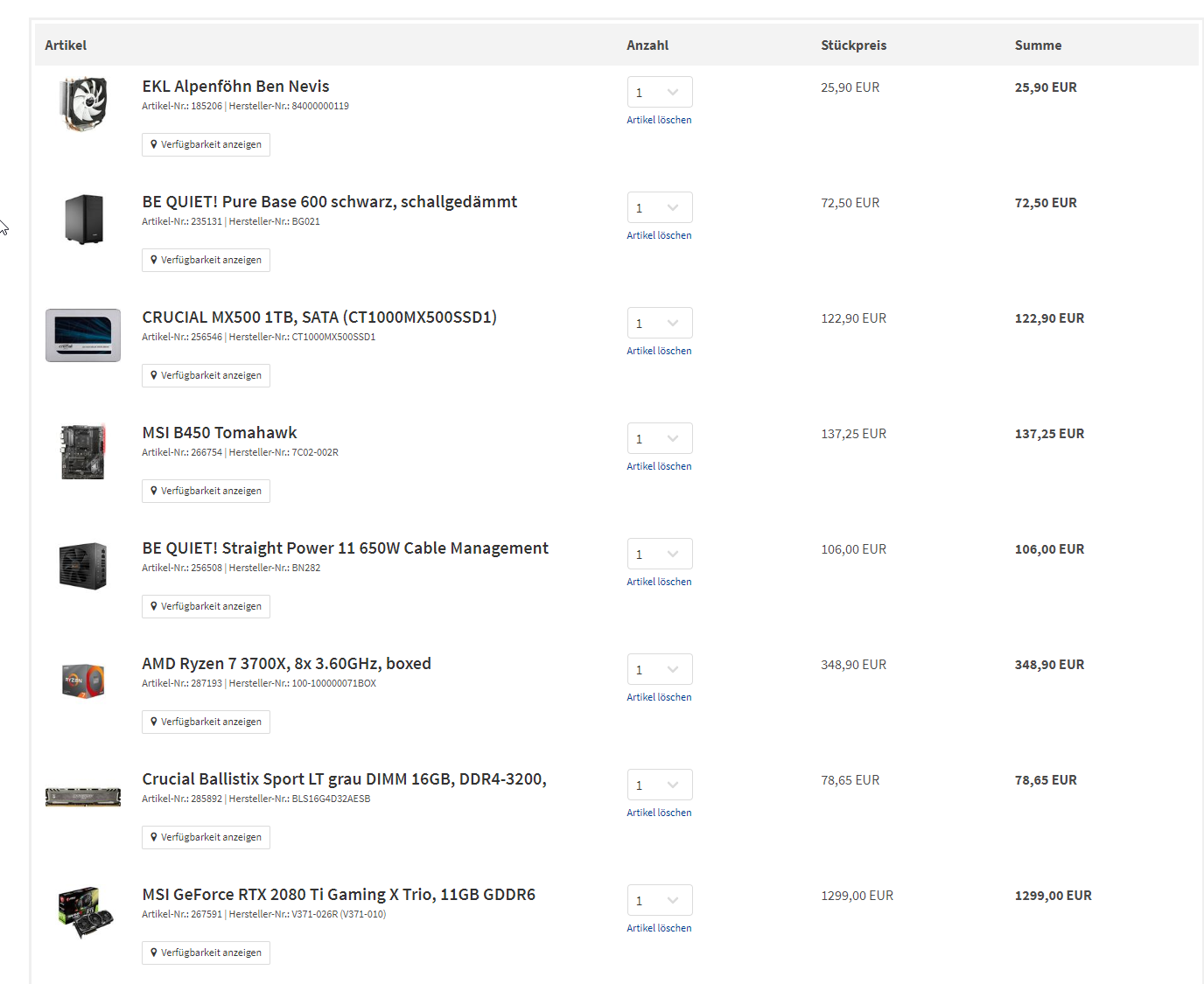Open quantity dropdown for MSI GeForce RTX 2080 Ti

point(660,900)
